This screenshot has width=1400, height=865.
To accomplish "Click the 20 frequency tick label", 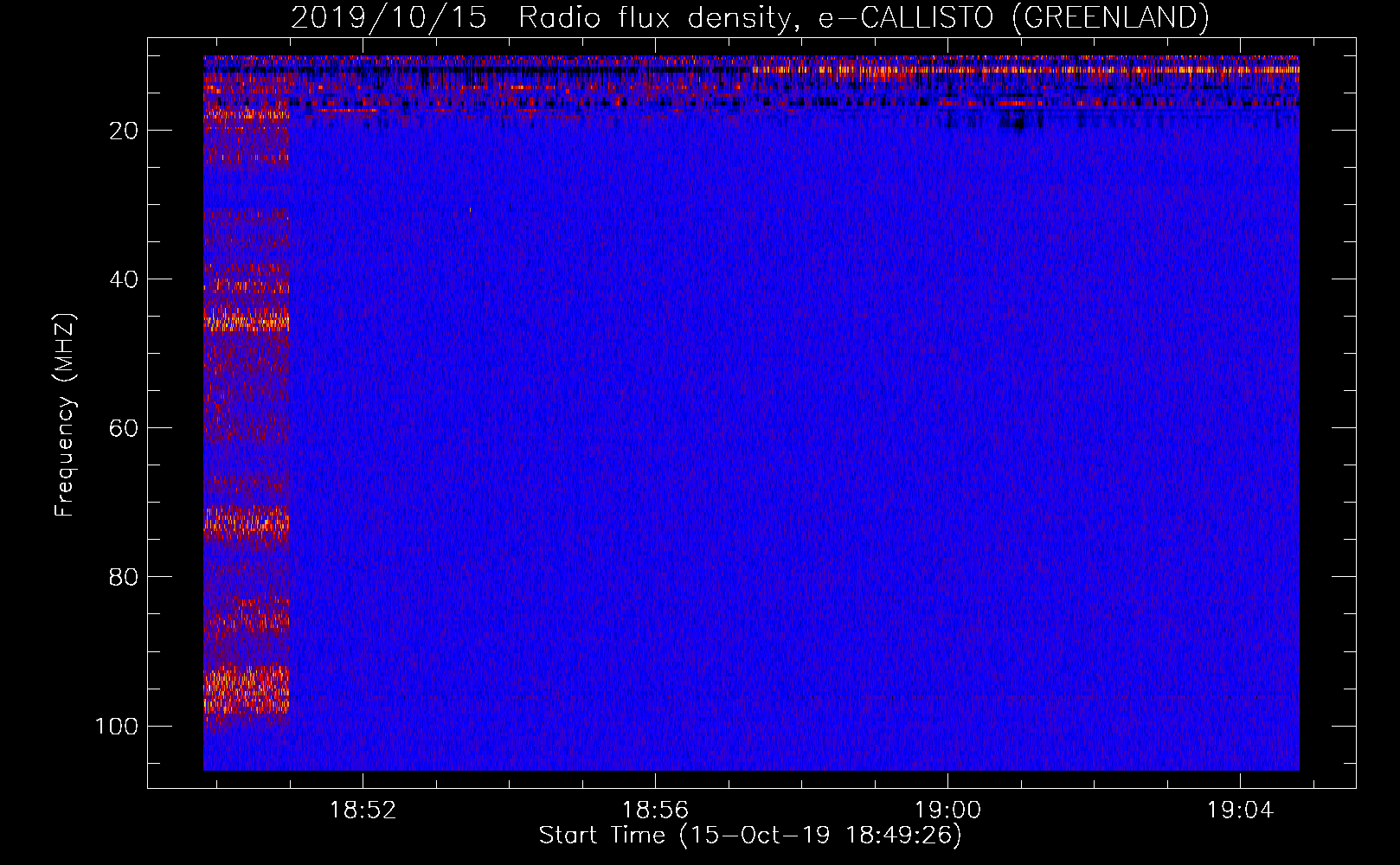I will 124,131.
